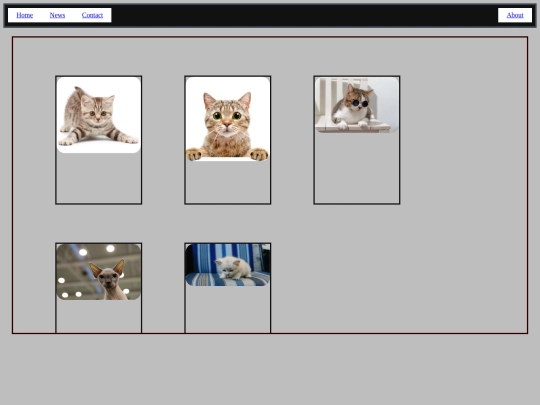Select the crouching tabby kitten photo
The height and width of the screenshot is (405, 540).
pos(98,115)
